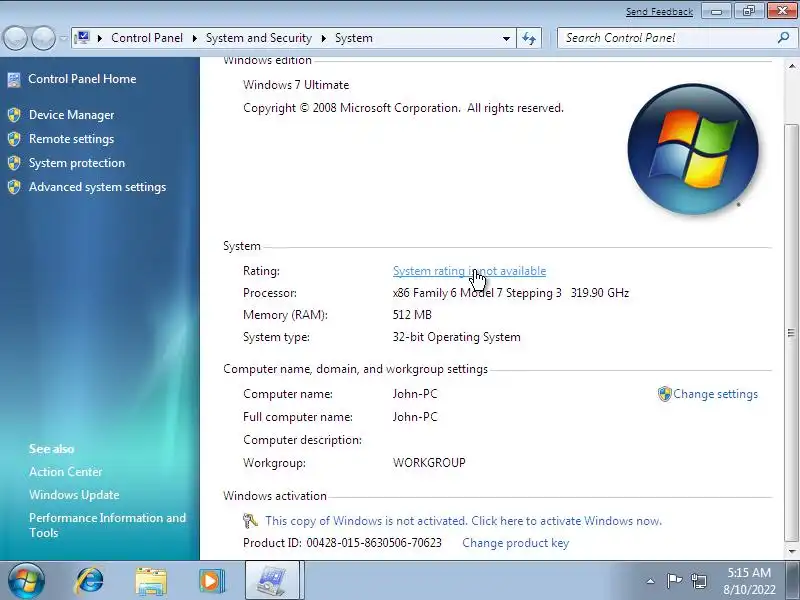
Task: Open Remote settings
Action: point(71,139)
